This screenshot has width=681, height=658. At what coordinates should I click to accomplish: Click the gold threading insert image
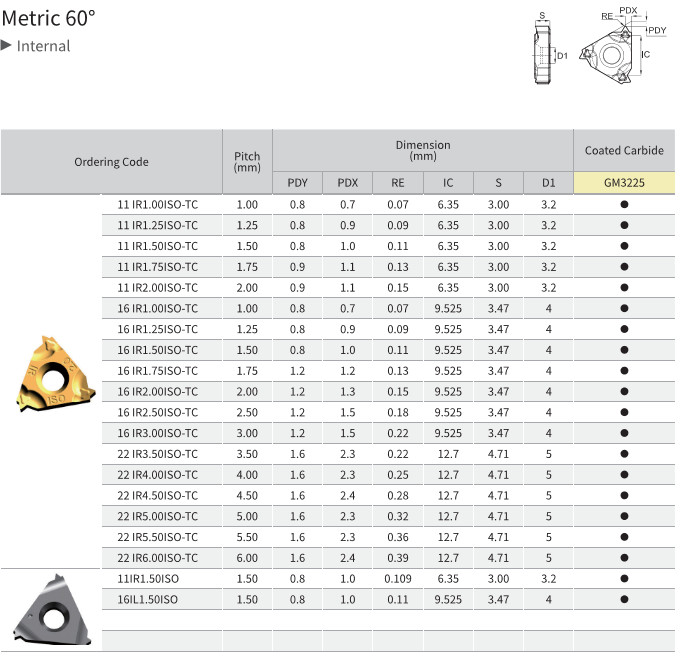coord(55,374)
